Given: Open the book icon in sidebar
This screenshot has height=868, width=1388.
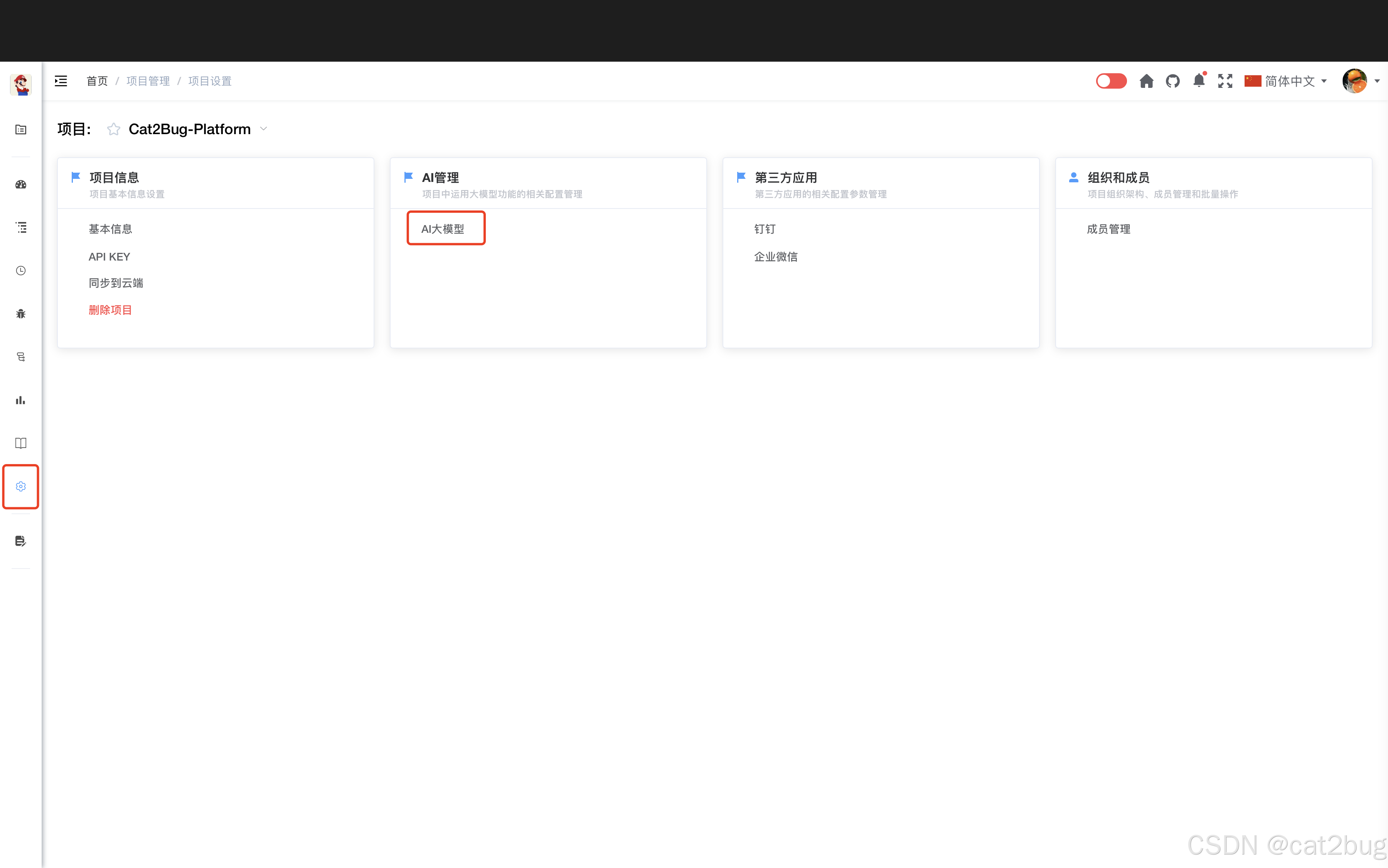Looking at the screenshot, I should tap(21, 442).
